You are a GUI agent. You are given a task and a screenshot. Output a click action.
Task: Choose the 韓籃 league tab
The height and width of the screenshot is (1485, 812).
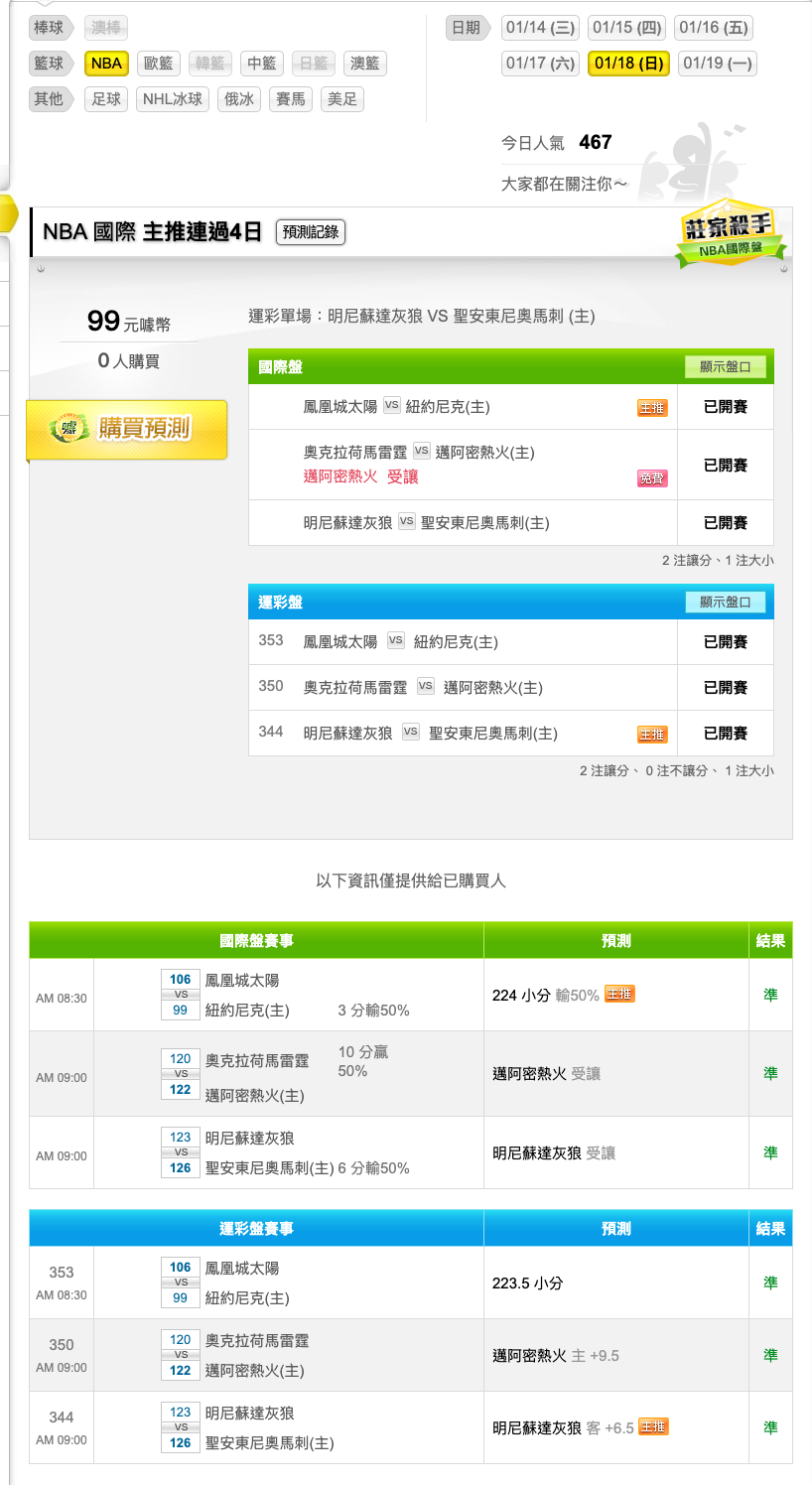[209, 64]
